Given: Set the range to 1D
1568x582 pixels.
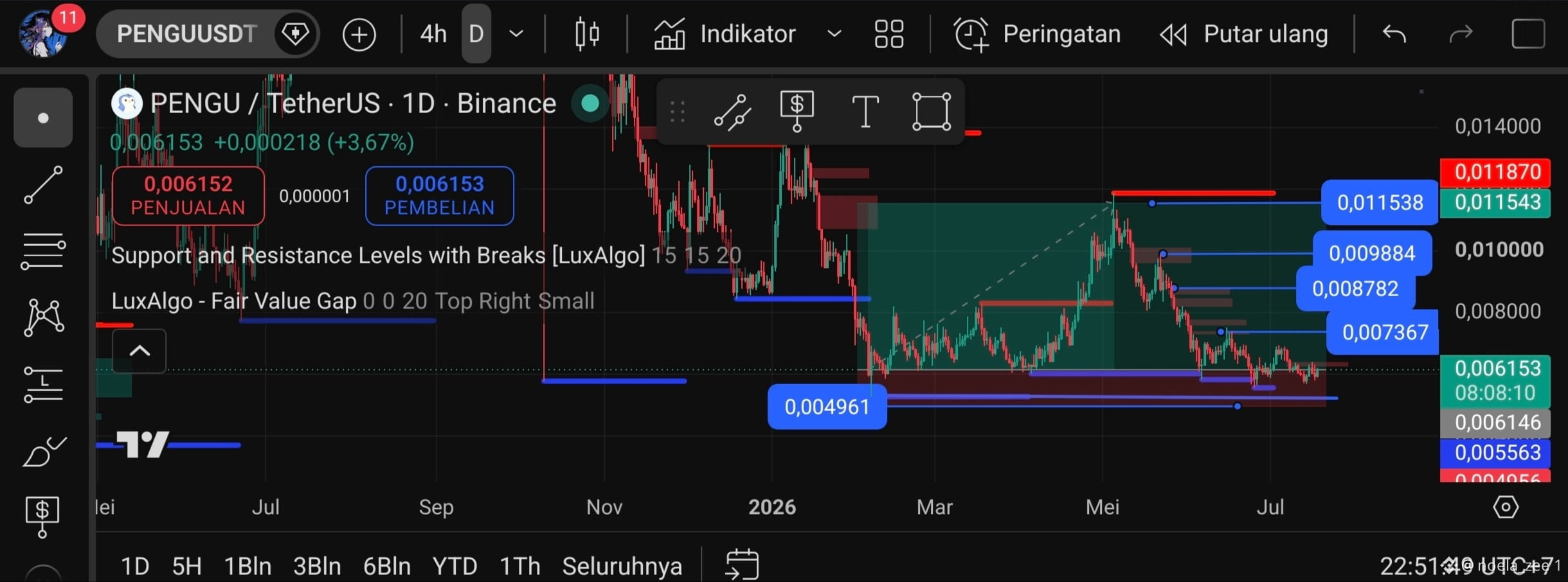Looking at the screenshot, I should coord(135,566).
